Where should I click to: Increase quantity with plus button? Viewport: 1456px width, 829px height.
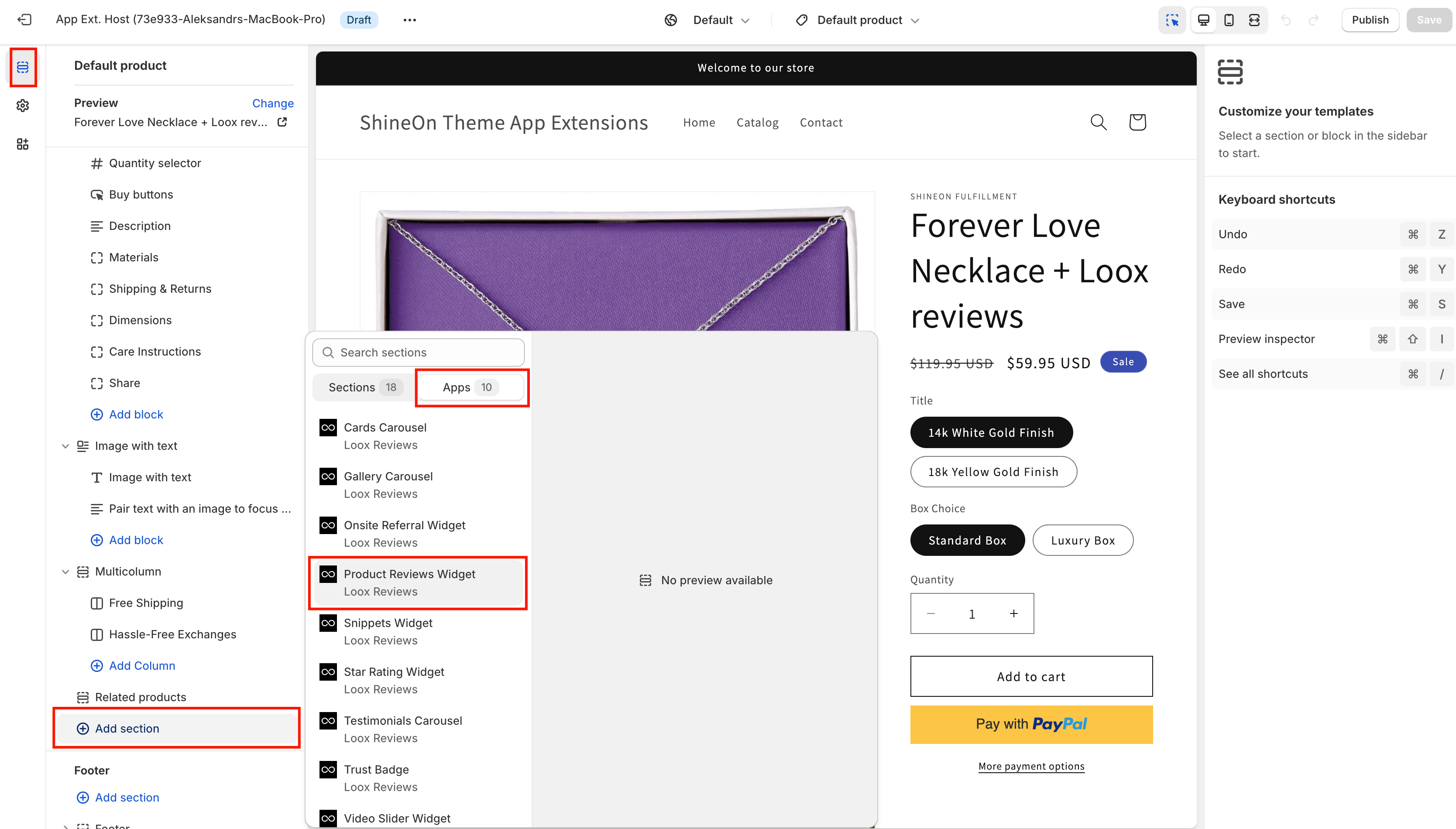click(x=1013, y=614)
